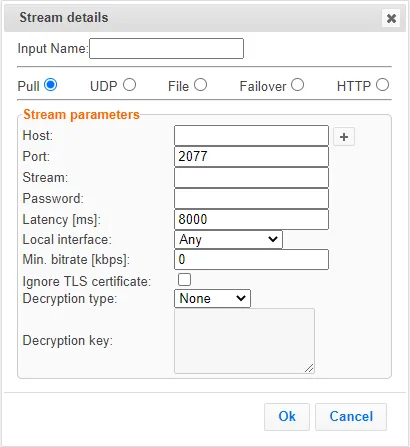This screenshot has width=410, height=447.
Task: Select the UDP radio button
Action: coord(129,85)
